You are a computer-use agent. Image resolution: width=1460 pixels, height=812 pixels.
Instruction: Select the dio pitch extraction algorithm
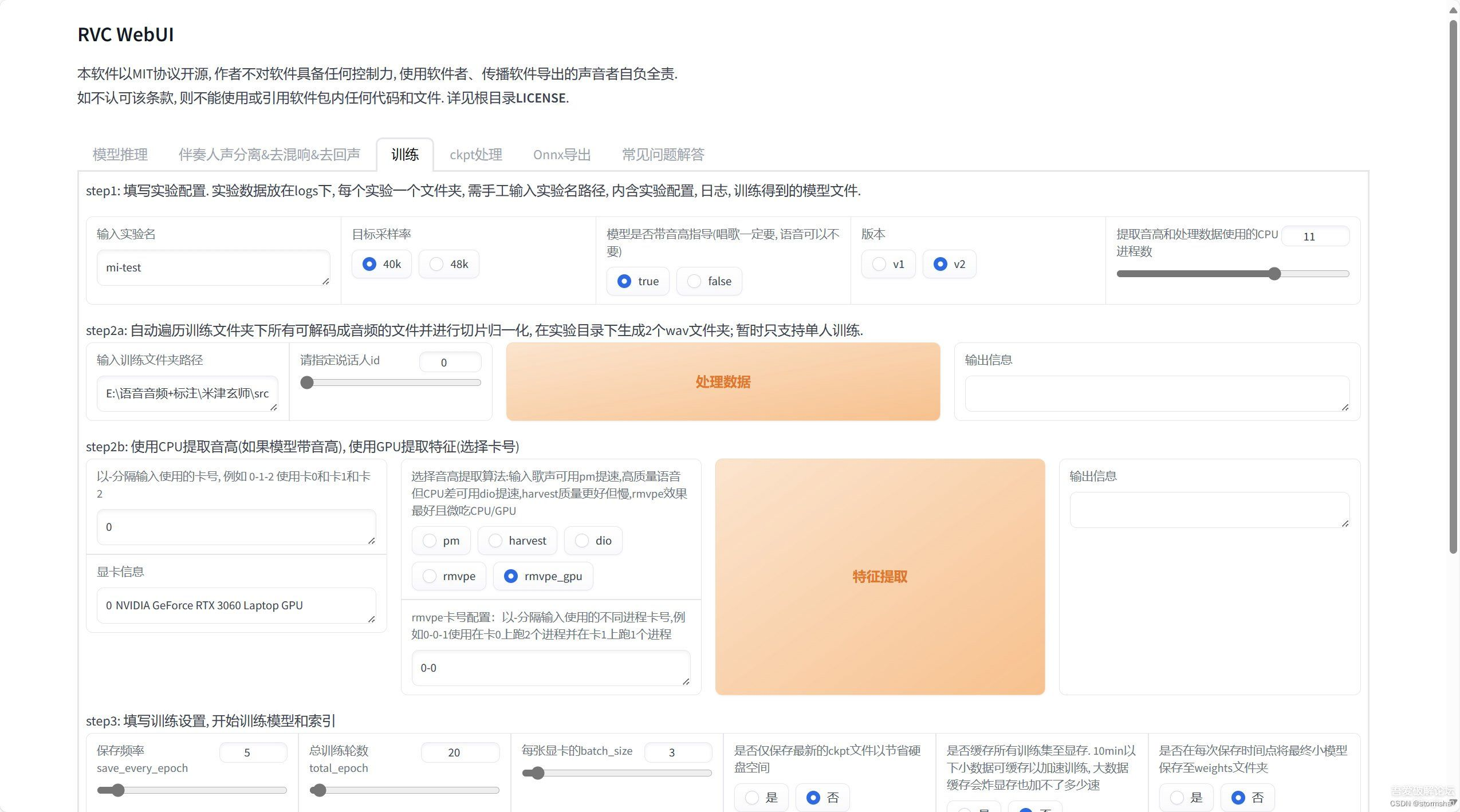pyautogui.click(x=582, y=540)
